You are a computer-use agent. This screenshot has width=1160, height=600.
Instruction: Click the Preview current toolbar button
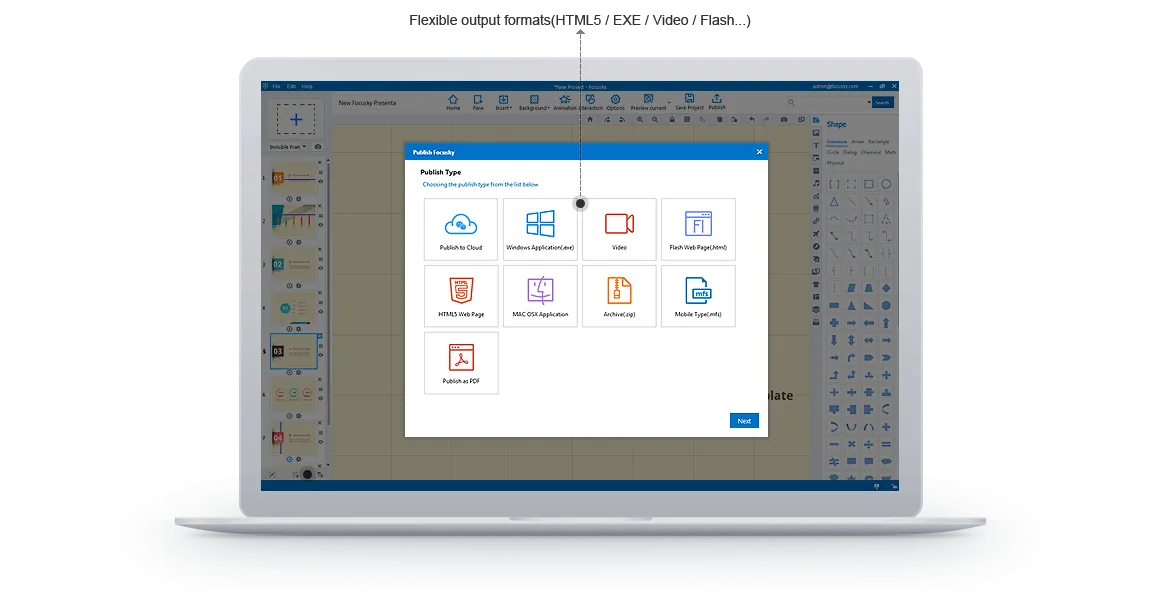point(648,102)
